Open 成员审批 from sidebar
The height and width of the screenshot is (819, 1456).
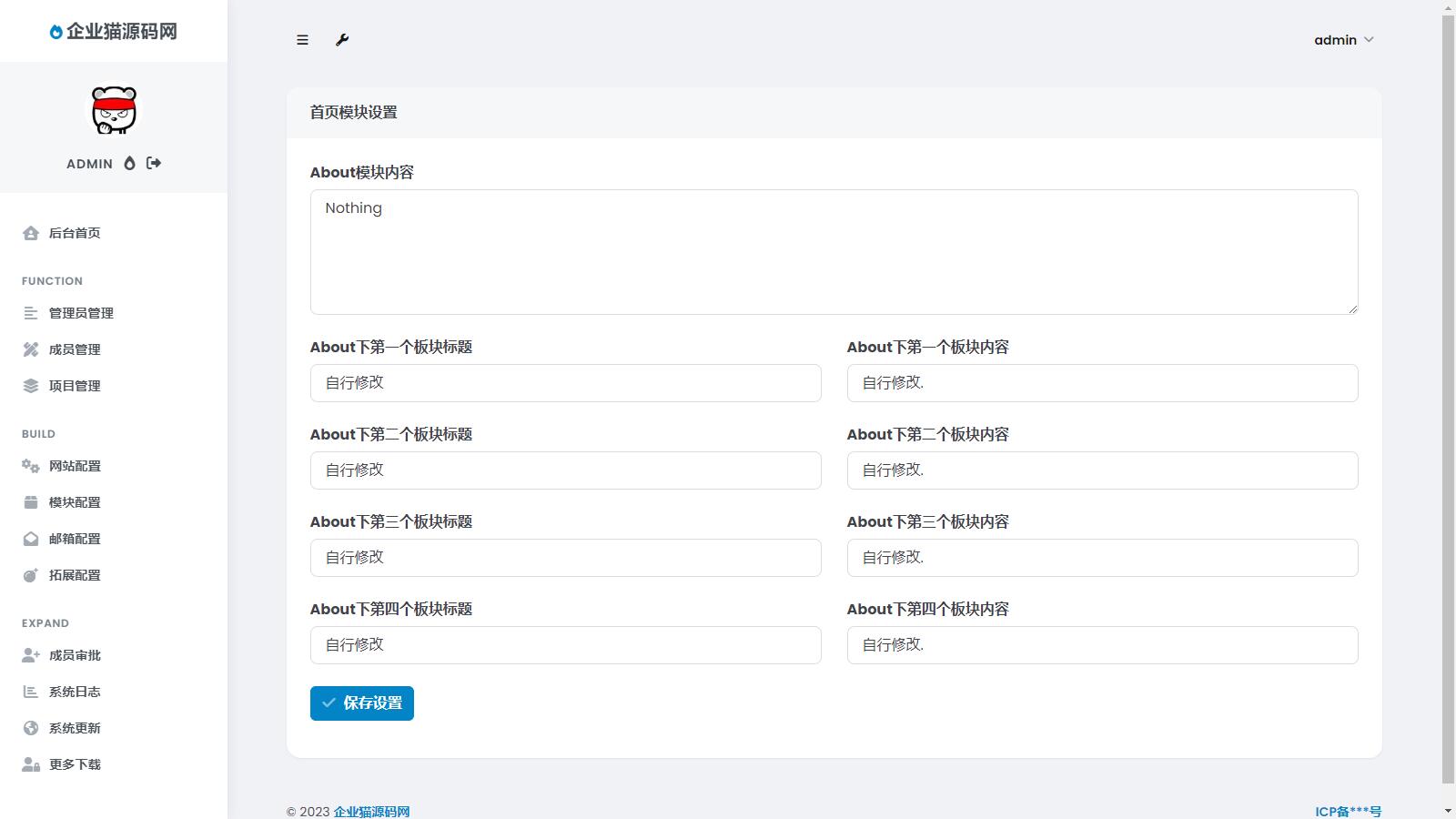tap(75, 655)
